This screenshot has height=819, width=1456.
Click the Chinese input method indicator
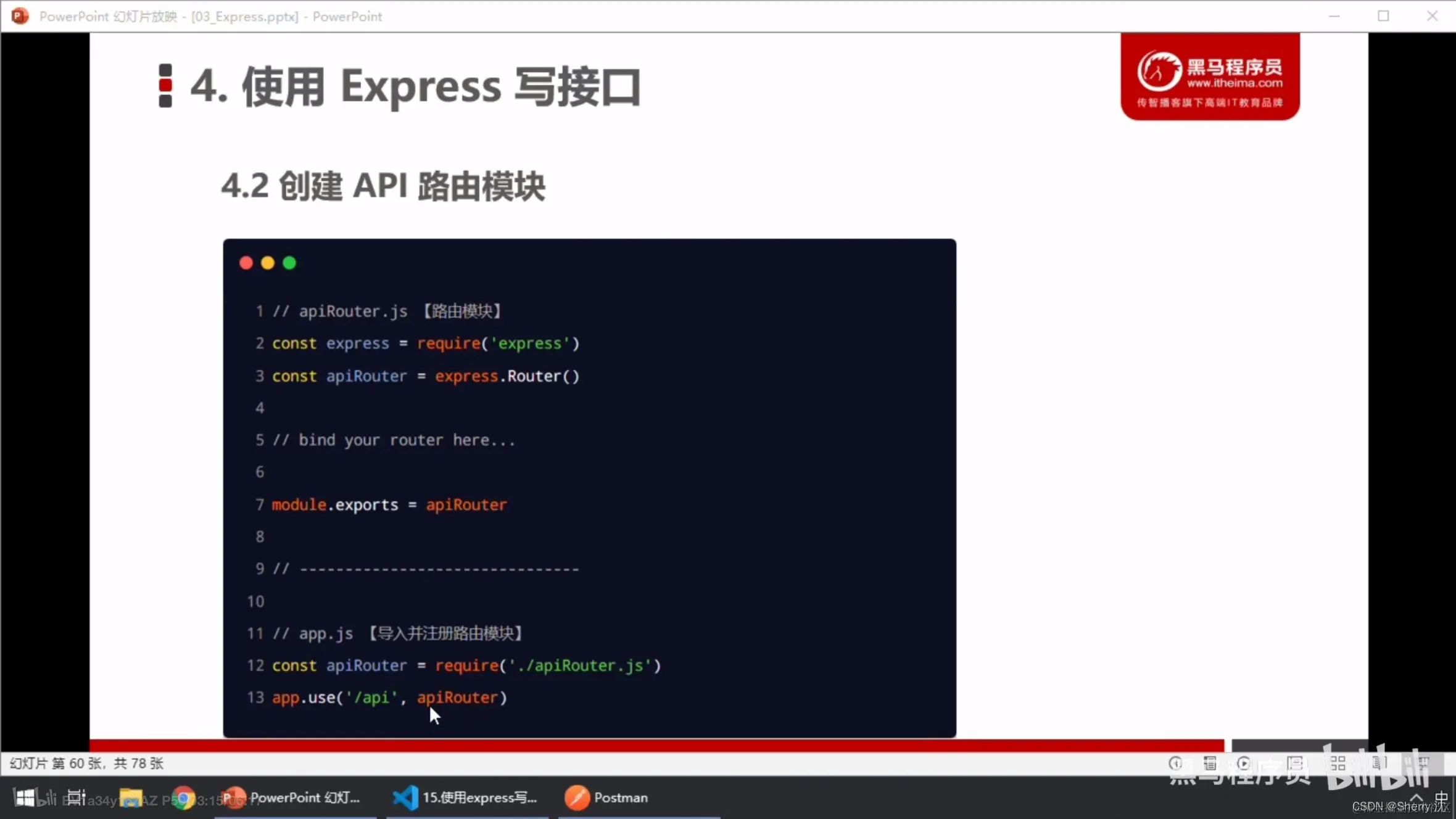pos(1441,797)
